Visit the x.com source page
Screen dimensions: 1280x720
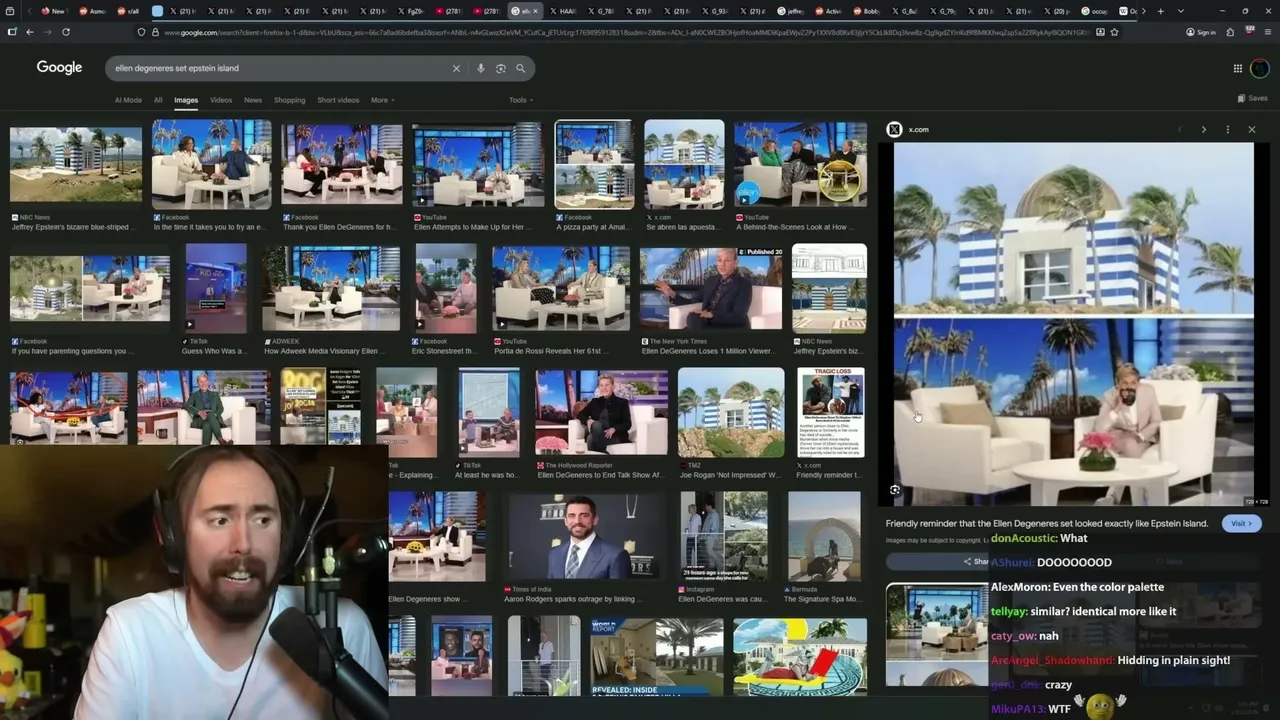(x=1241, y=523)
